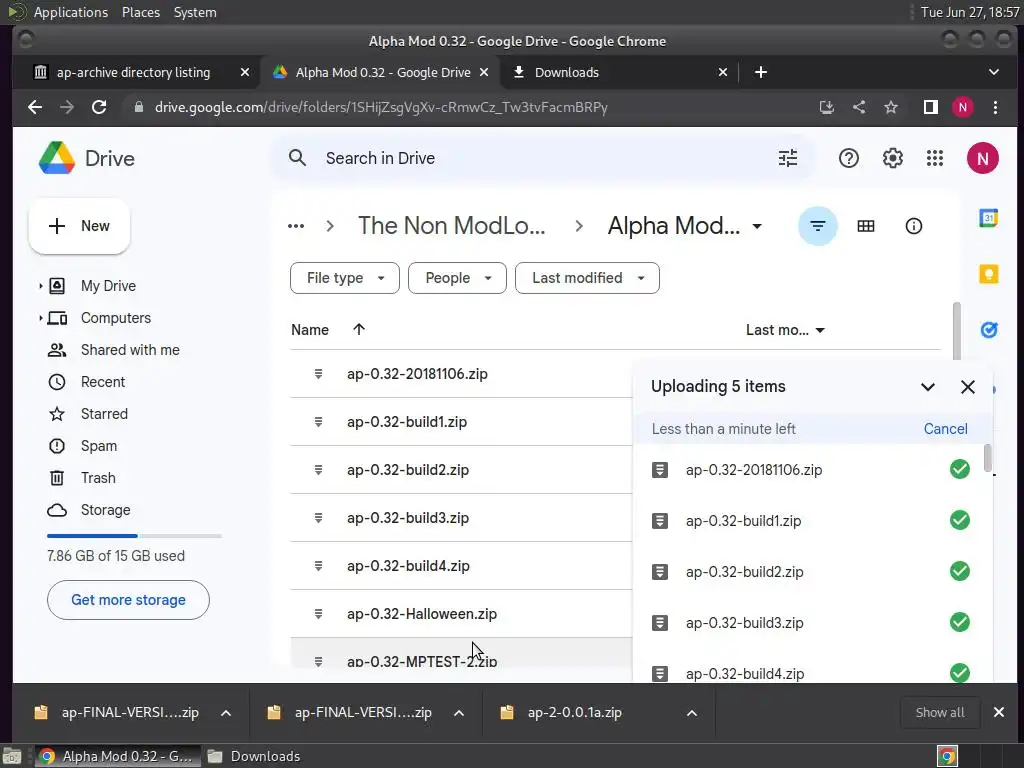This screenshot has height=768, width=1024.
Task: Close the upload progress panel
Action: pos(967,387)
